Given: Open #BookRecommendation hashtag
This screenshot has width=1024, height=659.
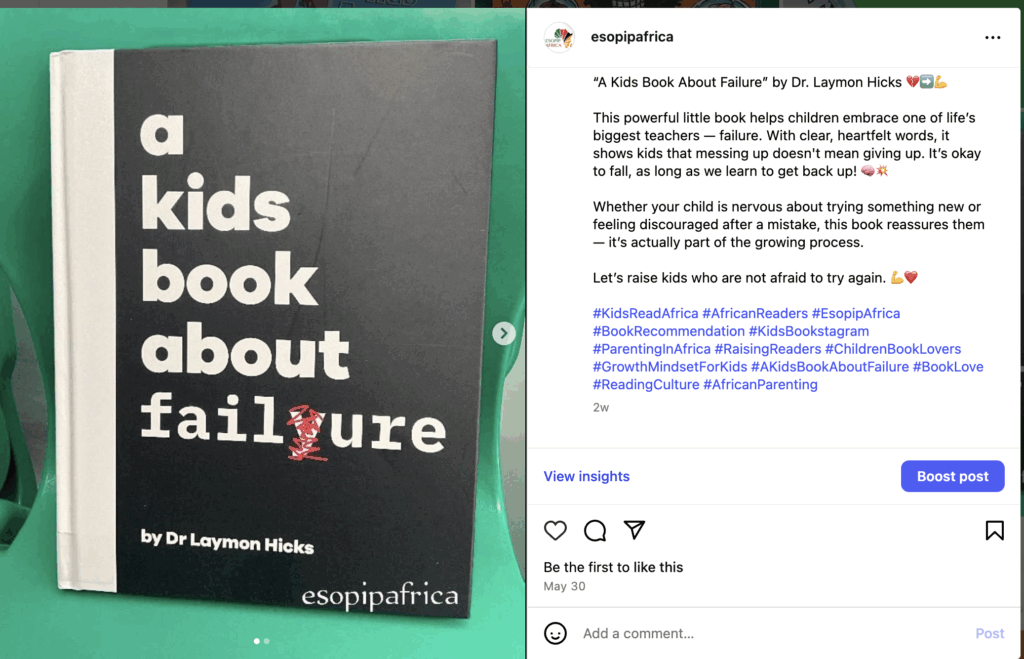Looking at the screenshot, I should tap(669, 331).
